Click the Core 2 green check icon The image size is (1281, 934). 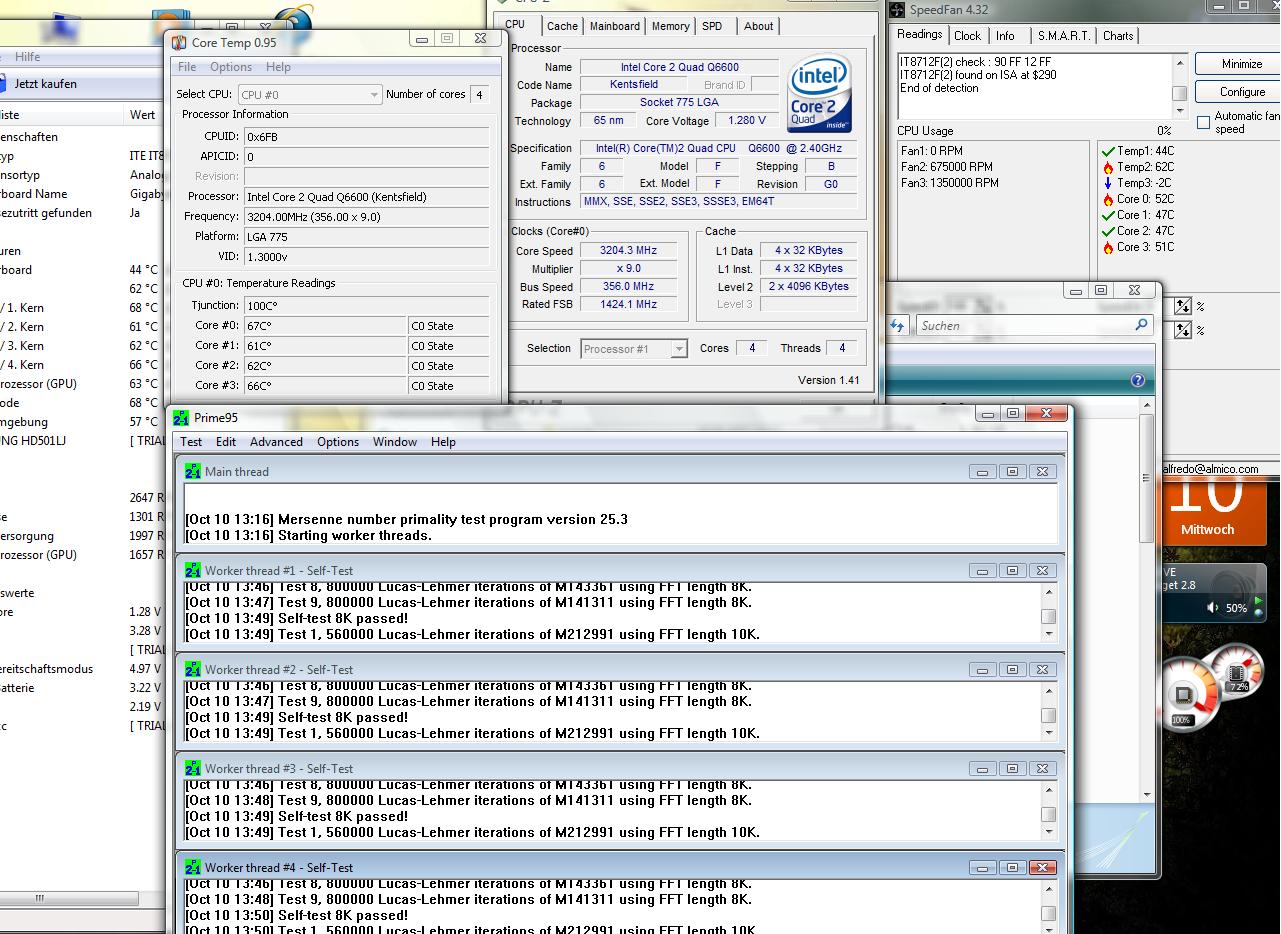[1108, 231]
